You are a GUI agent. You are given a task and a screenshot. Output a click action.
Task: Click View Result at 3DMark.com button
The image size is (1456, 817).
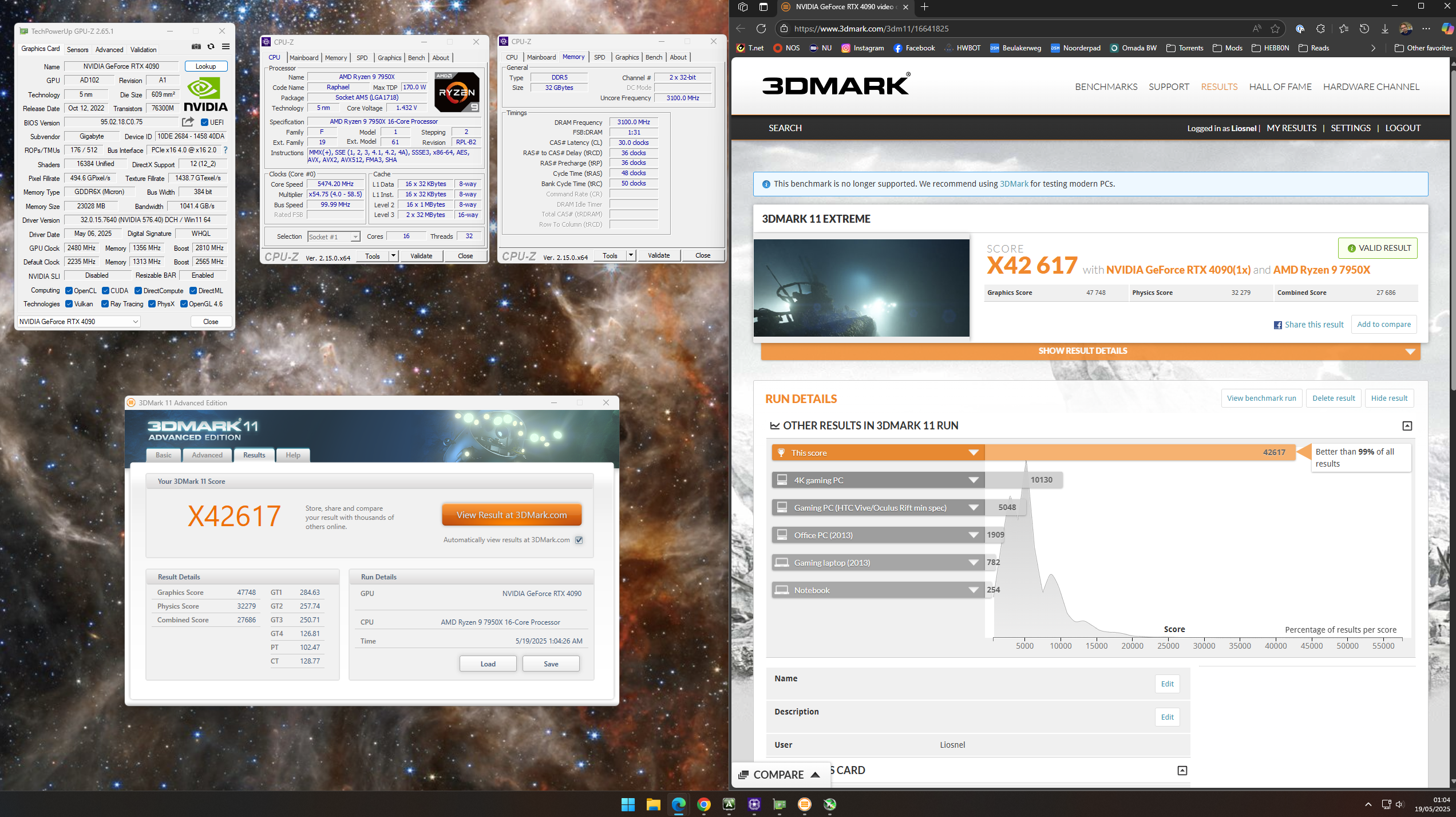pyautogui.click(x=512, y=515)
